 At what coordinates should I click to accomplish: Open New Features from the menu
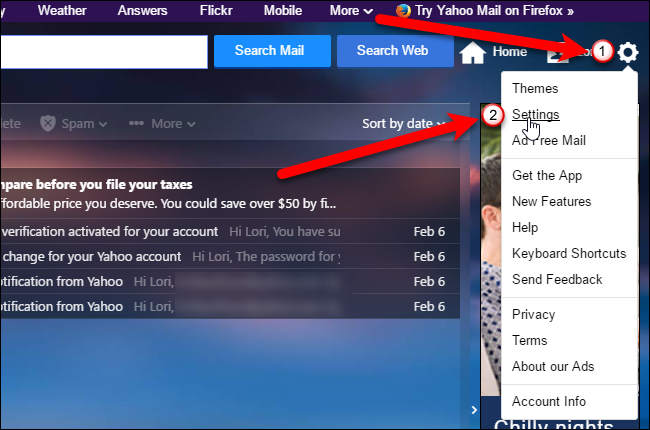[552, 202]
